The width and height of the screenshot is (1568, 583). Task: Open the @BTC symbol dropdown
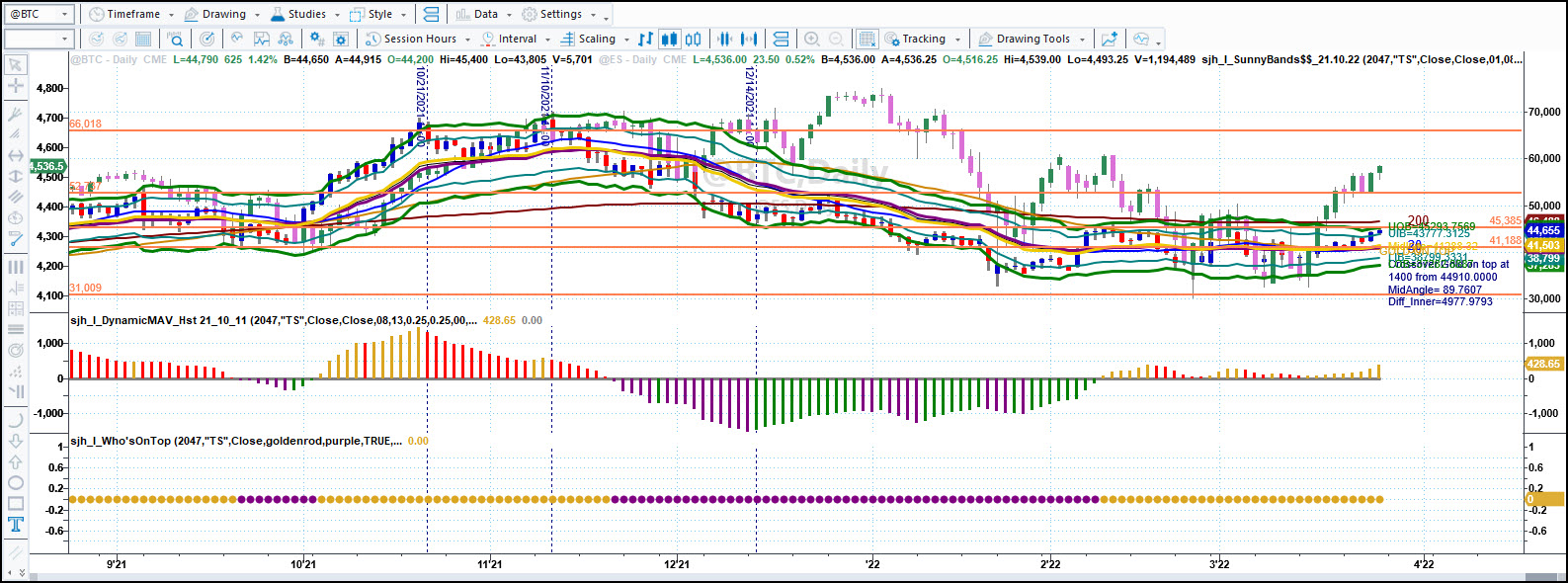pos(66,14)
